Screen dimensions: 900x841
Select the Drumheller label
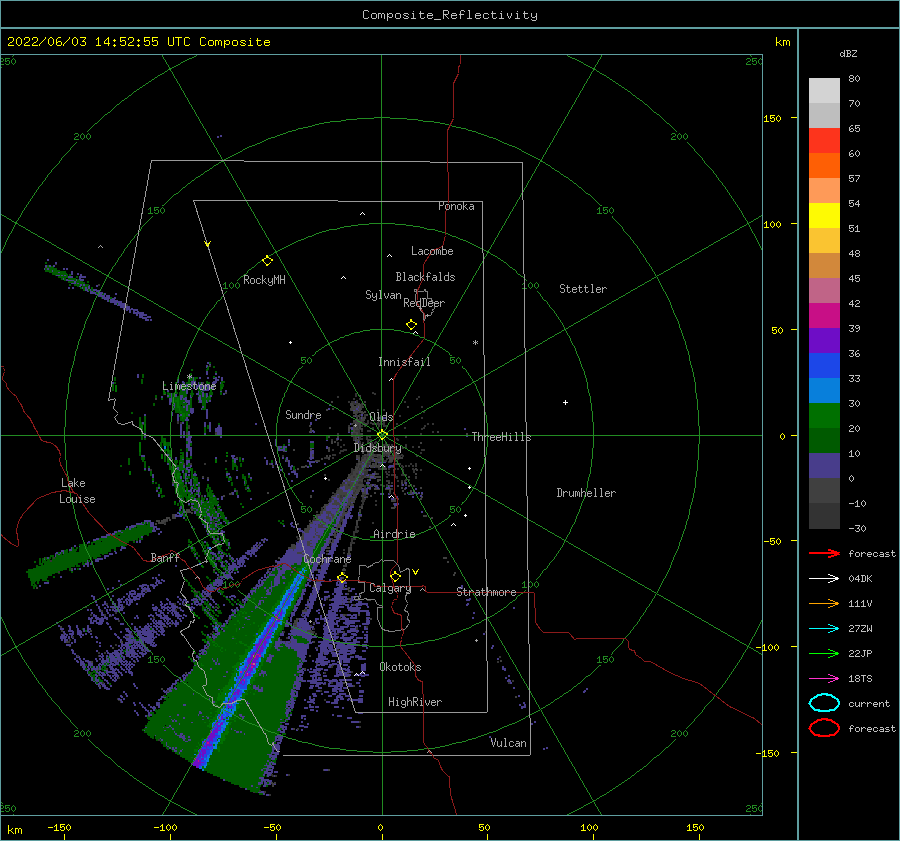click(586, 493)
